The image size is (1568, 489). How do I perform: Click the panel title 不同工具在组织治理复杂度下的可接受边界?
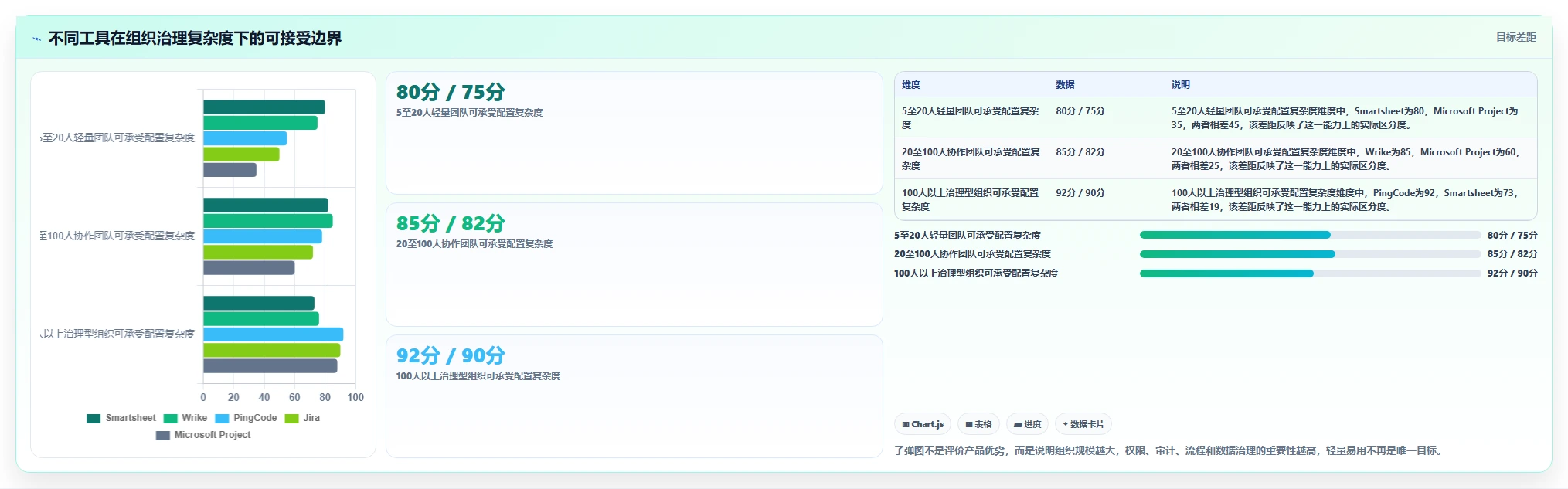[195, 39]
